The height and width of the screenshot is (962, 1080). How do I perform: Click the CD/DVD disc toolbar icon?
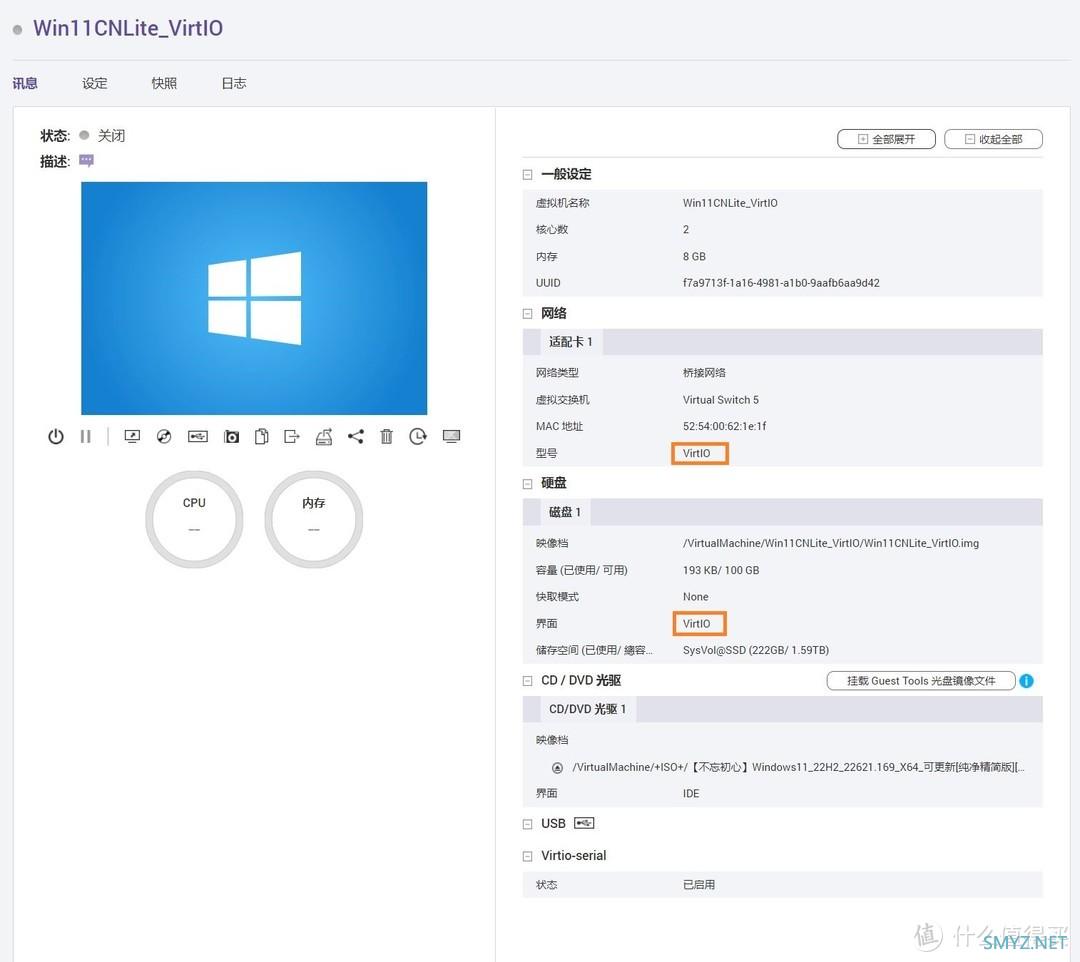[164, 437]
